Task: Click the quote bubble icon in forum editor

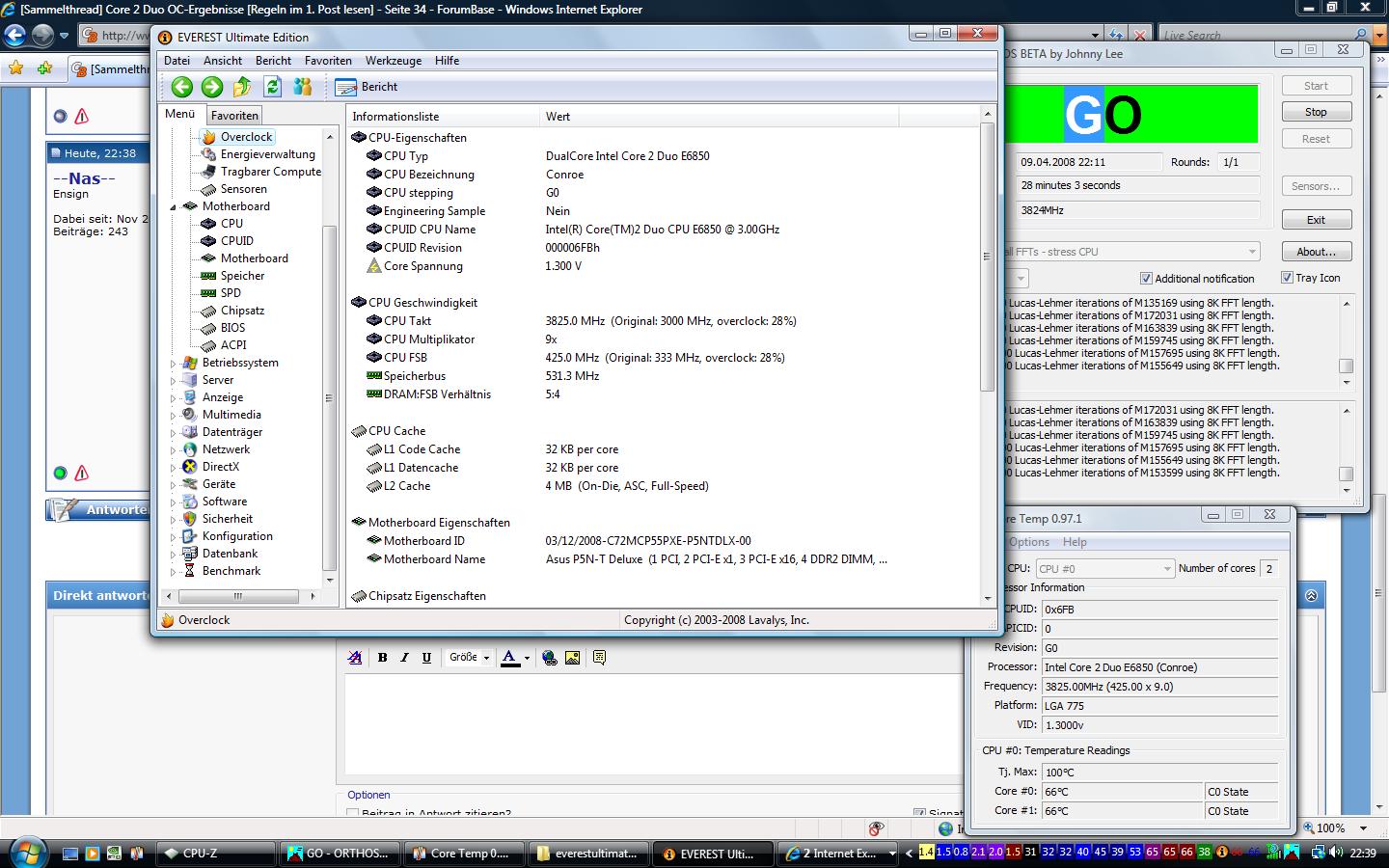Action: (x=600, y=658)
